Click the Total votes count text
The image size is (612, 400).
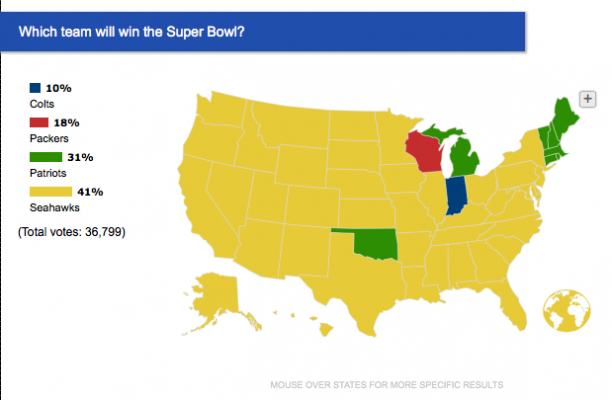pyautogui.click(x=72, y=232)
